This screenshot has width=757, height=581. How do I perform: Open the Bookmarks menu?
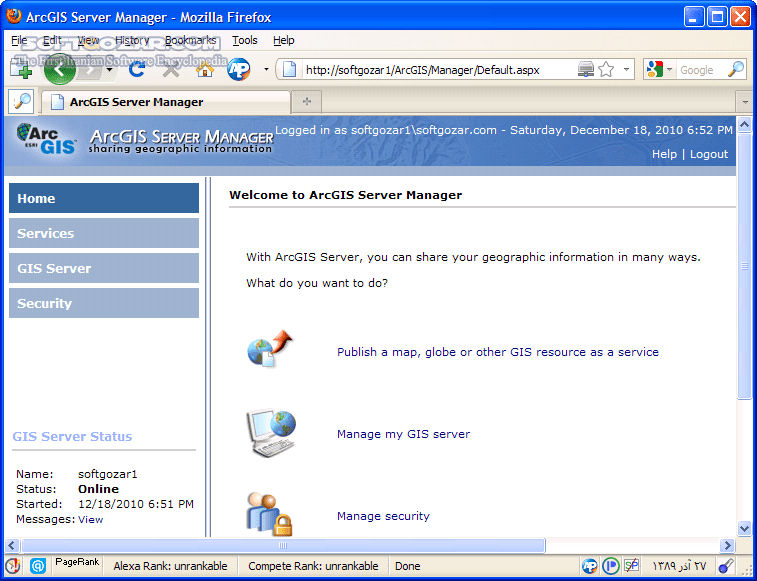(191, 41)
